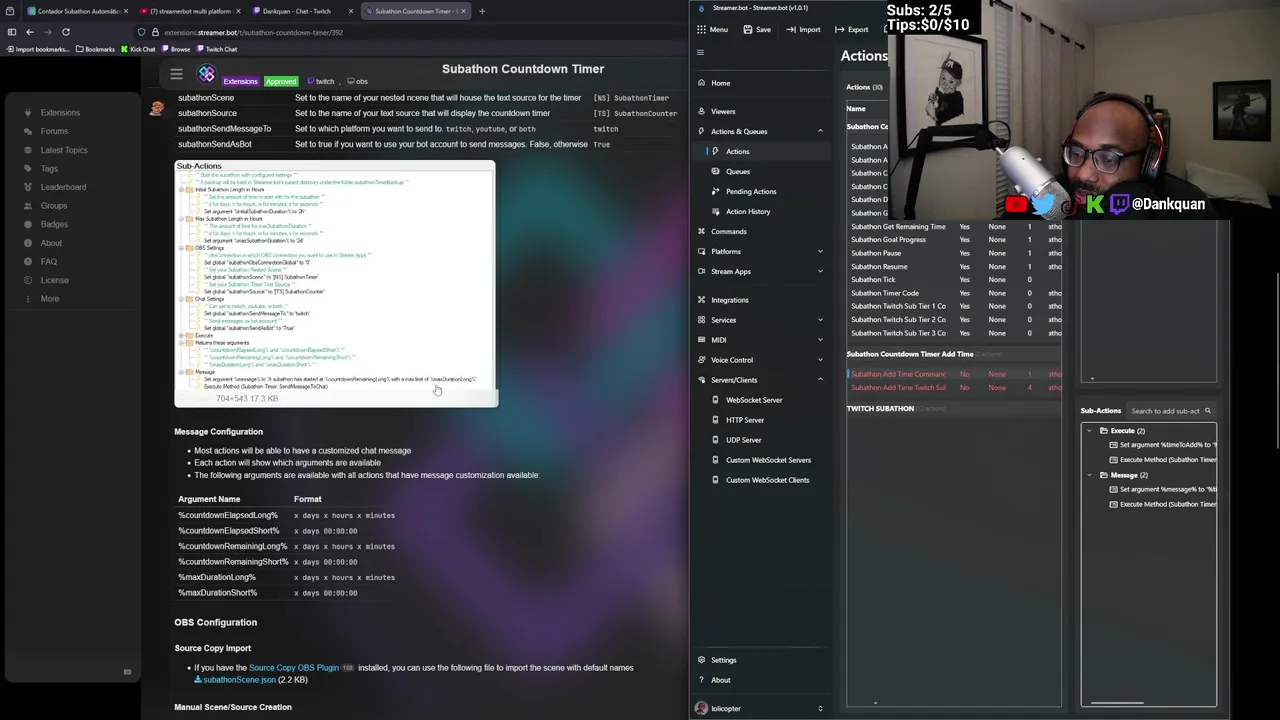Open Streamer.bot Settings
Screen dimensions: 1280x720
coord(723,660)
